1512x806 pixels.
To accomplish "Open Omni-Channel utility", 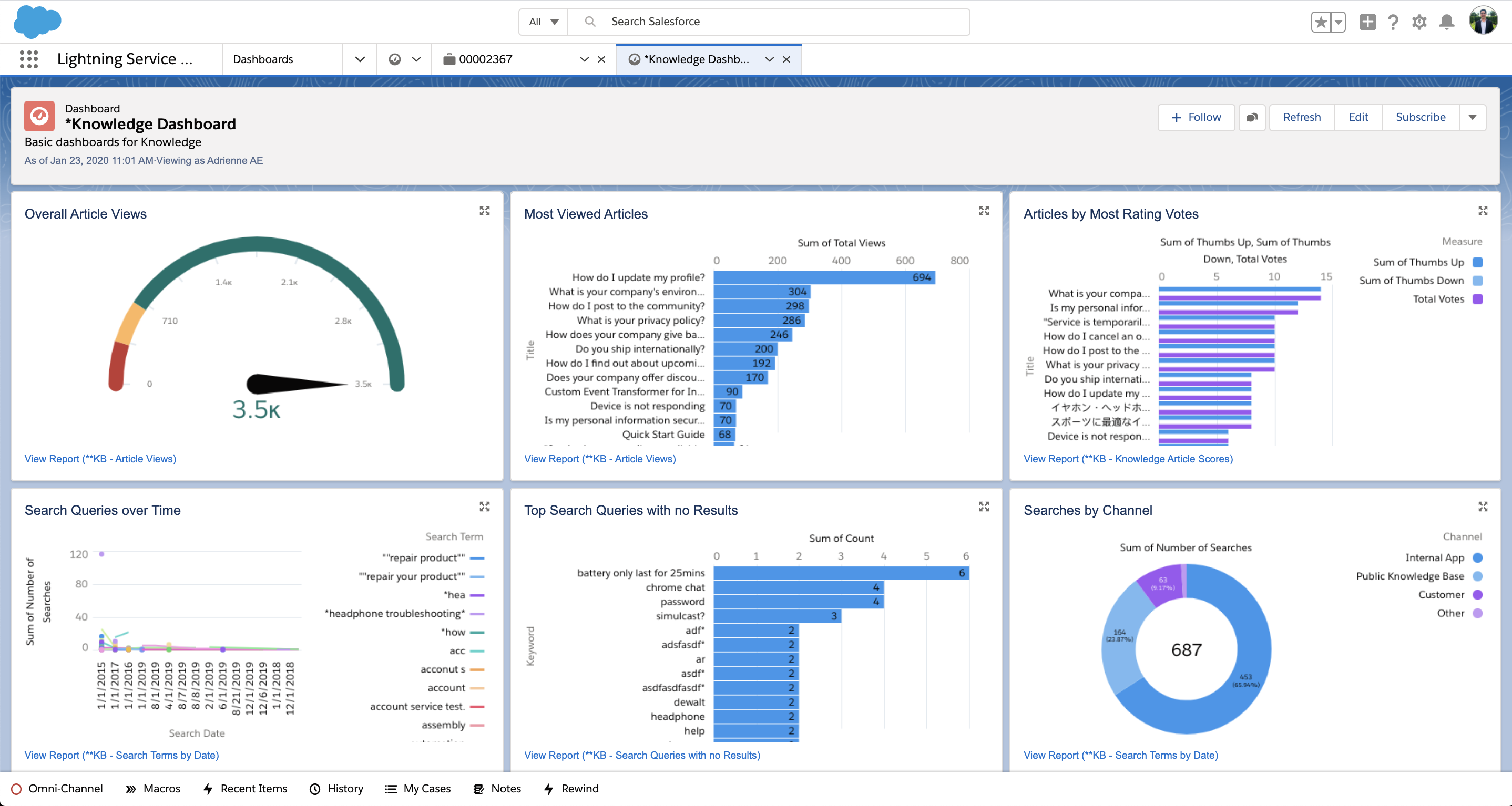I will coord(57,789).
